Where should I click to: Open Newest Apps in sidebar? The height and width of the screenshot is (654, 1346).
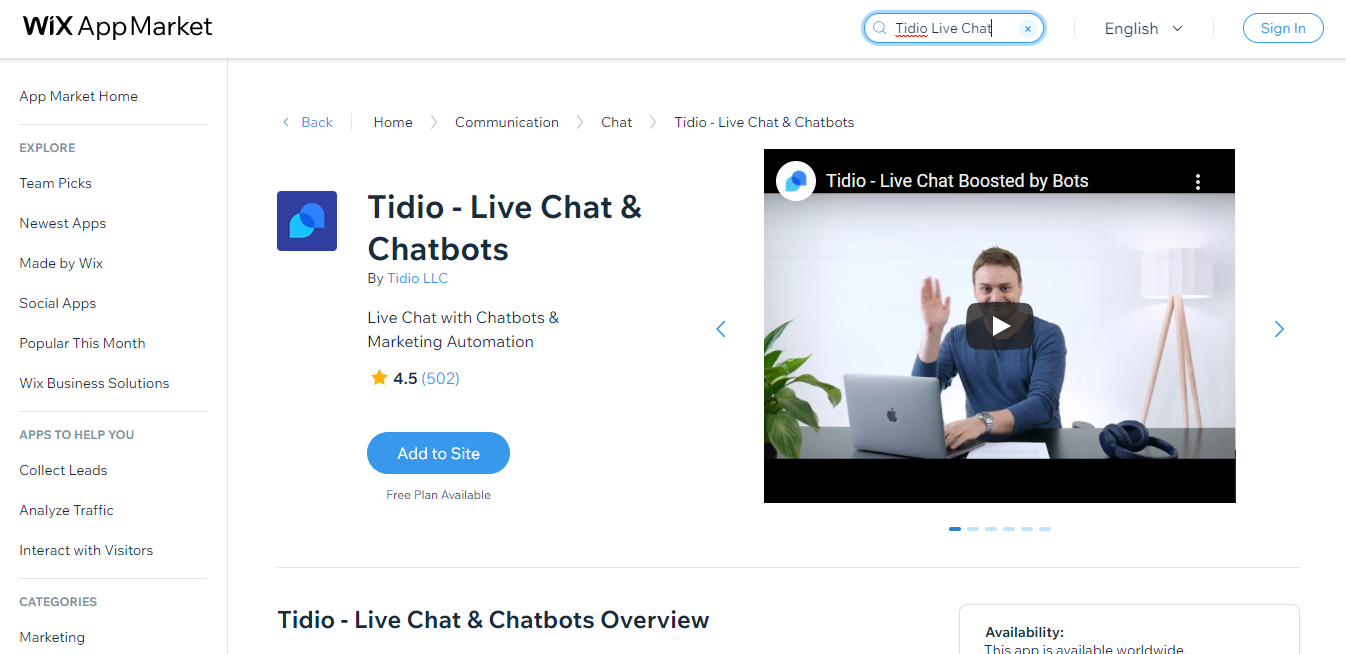[63, 223]
